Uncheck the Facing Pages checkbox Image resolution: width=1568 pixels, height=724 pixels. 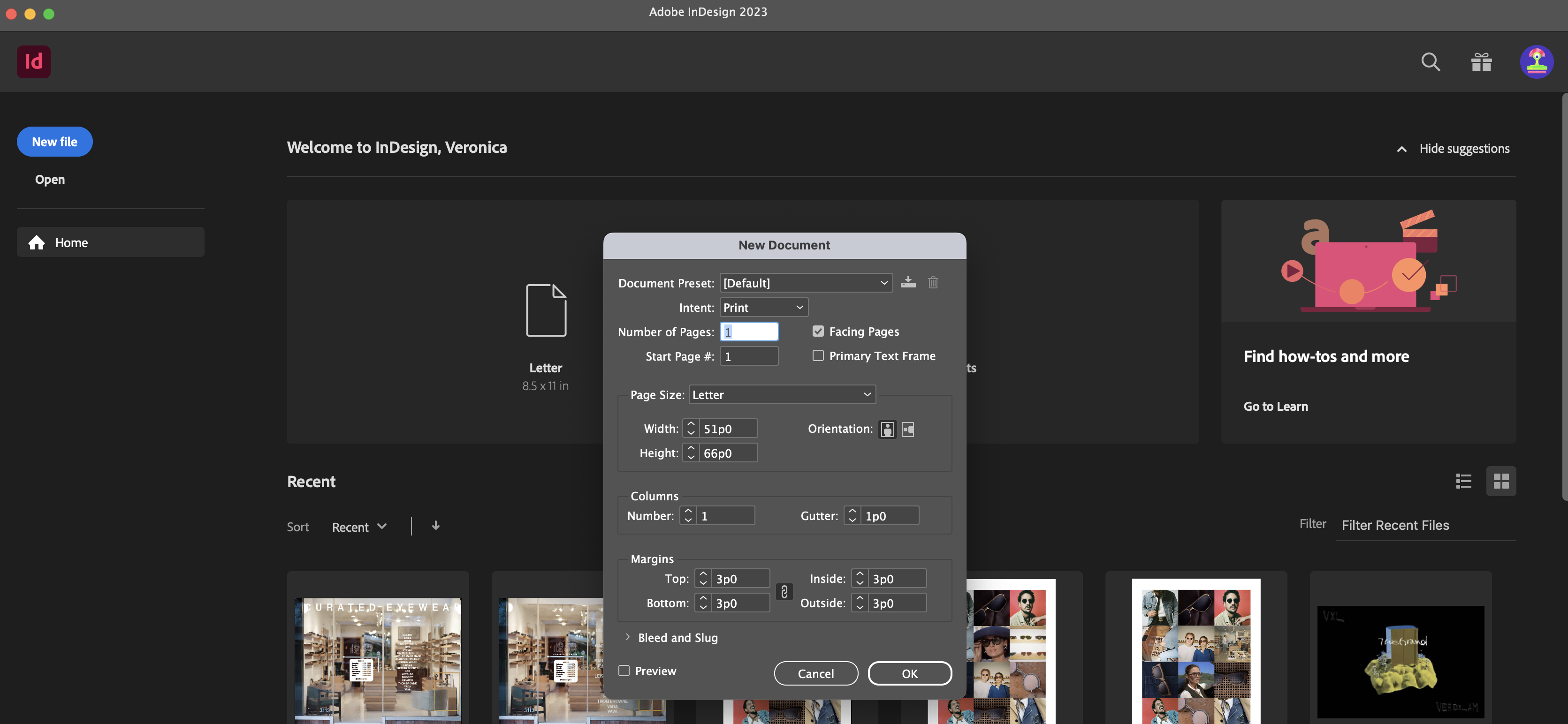point(818,331)
